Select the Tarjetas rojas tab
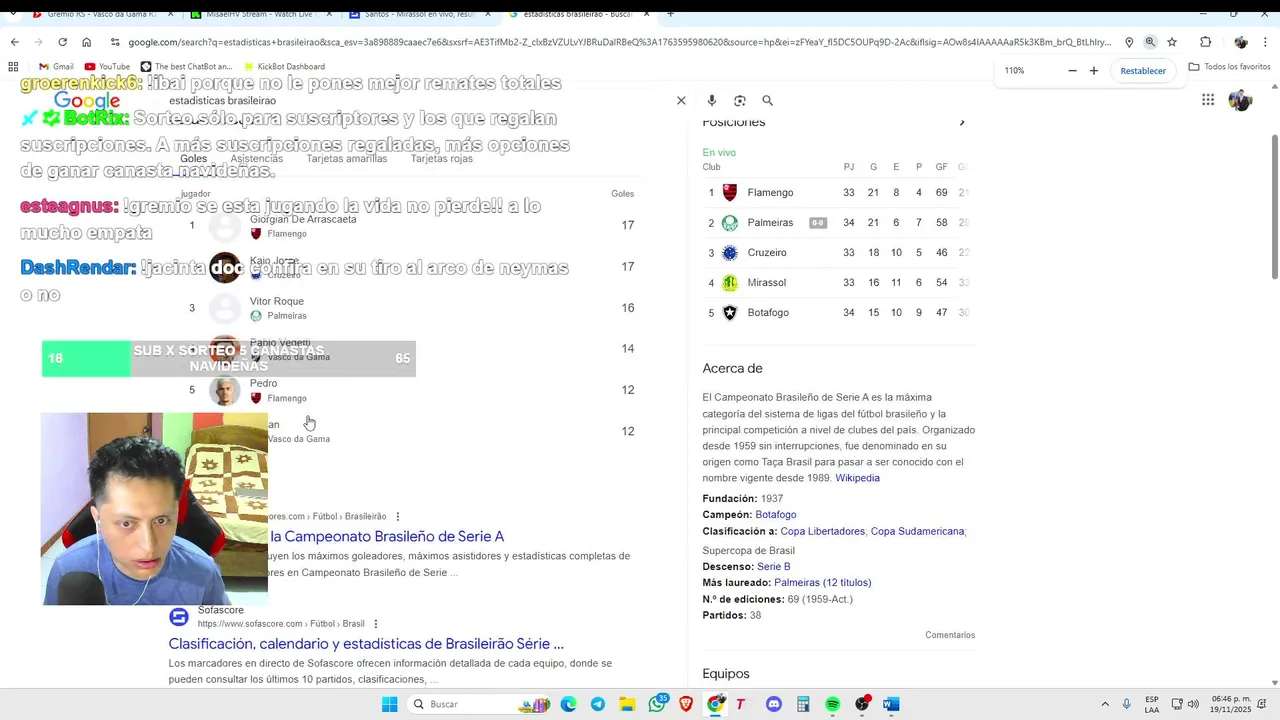Viewport: 1280px width, 720px height. coord(441,159)
